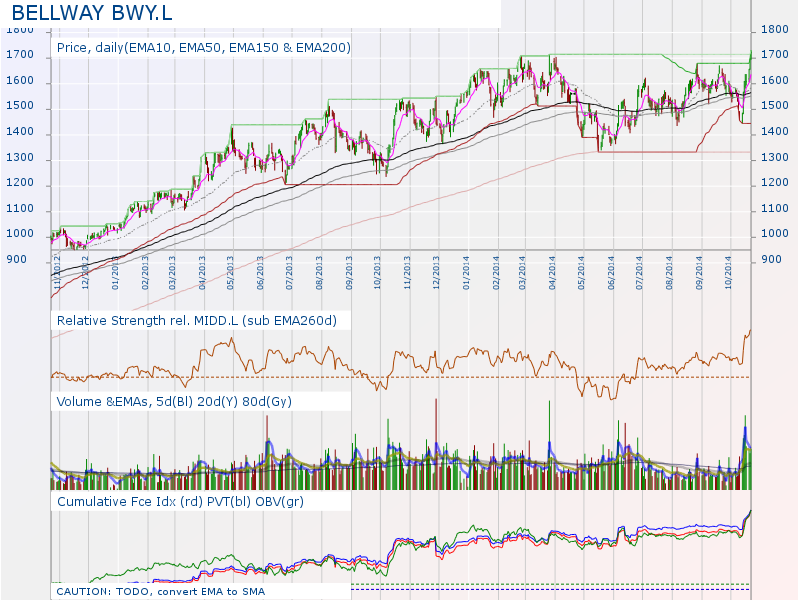The image size is (798, 600).
Task: Select the Volume & EMAs panel label
Action: (174, 402)
